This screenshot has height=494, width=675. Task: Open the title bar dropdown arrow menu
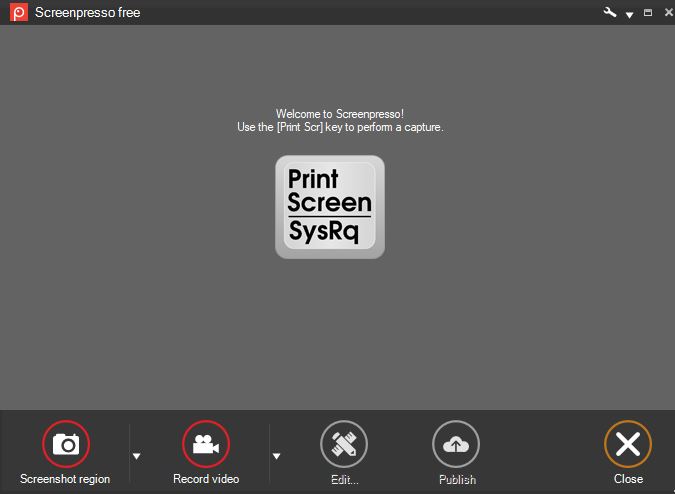click(x=629, y=15)
